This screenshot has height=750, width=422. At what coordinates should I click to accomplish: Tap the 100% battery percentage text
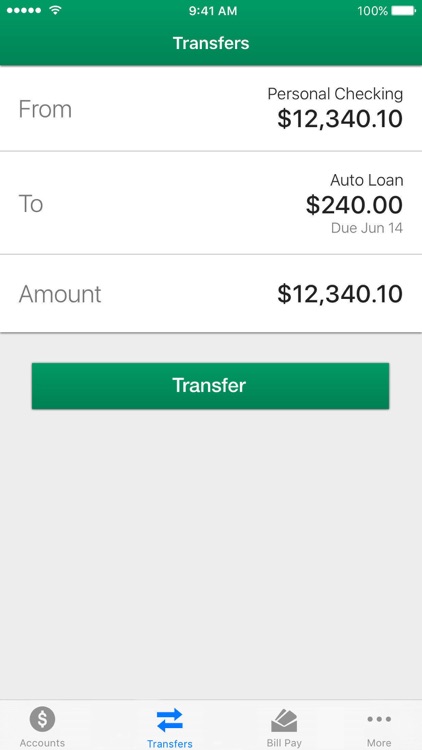click(372, 11)
